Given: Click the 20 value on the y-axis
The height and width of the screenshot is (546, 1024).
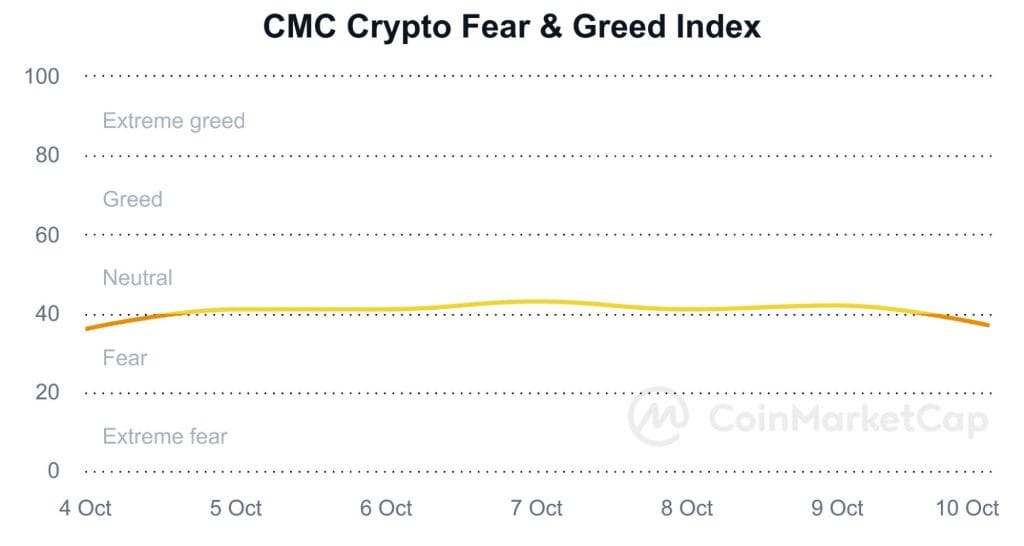Looking at the screenshot, I should point(47,393).
